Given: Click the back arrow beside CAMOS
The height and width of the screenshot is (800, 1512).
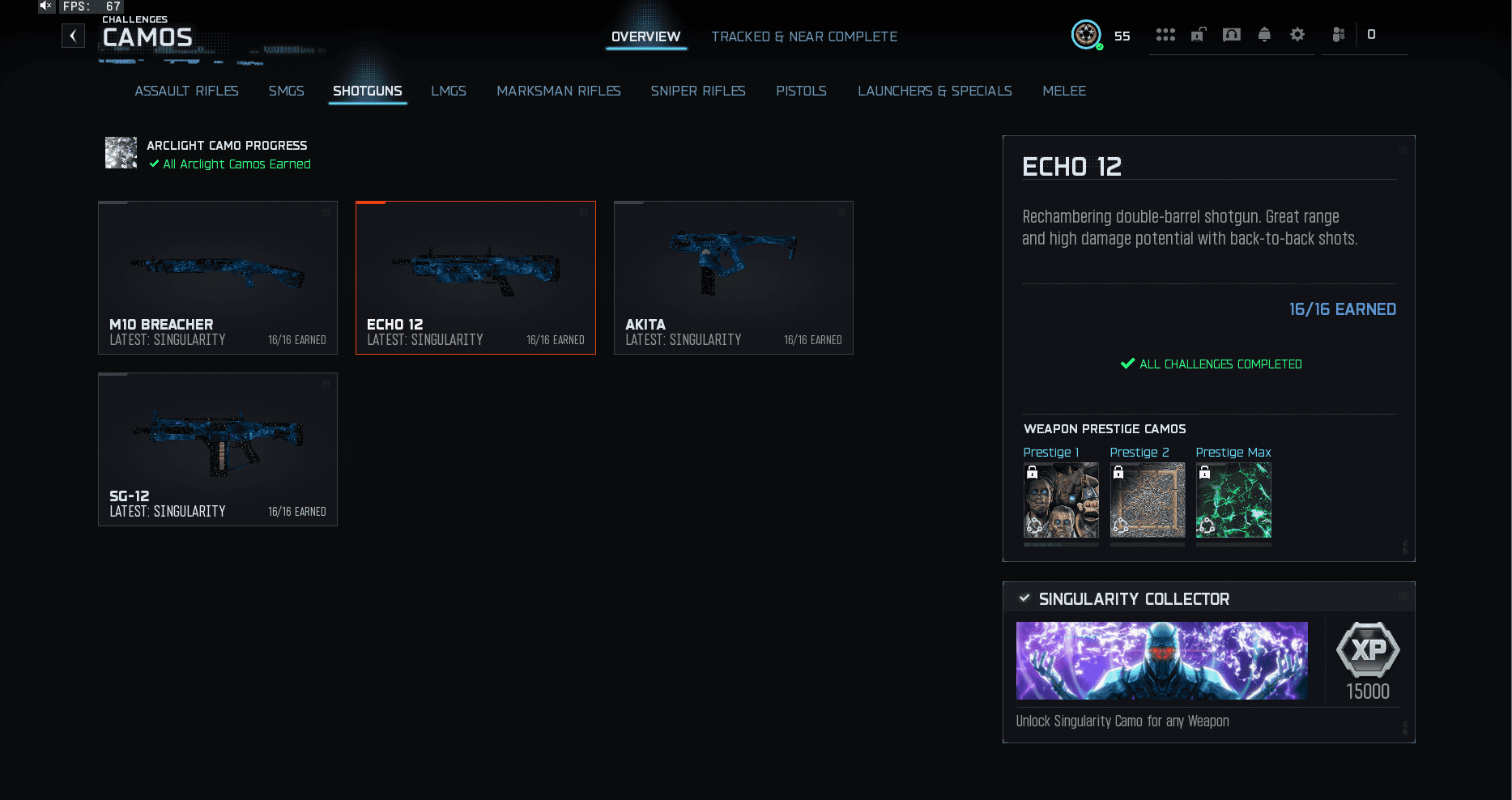Looking at the screenshot, I should (73, 36).
